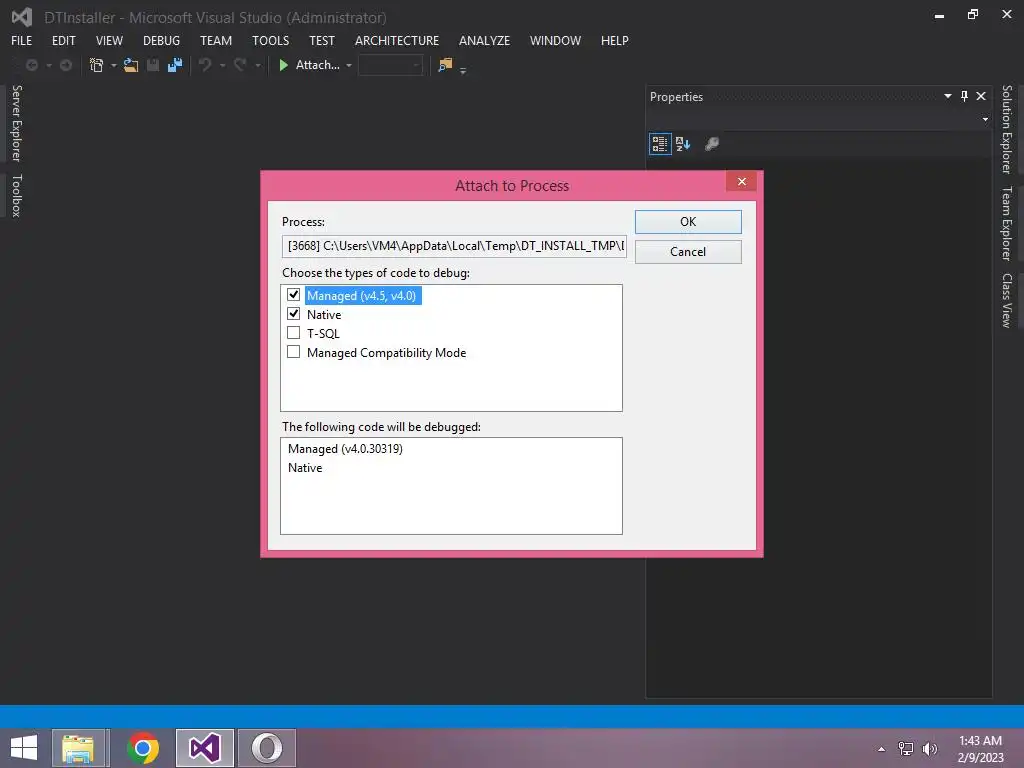The height and width of the screenshot is (768, 1024).
Task: Click the Redo toolbar icon
Action: (x=240, y=65)
